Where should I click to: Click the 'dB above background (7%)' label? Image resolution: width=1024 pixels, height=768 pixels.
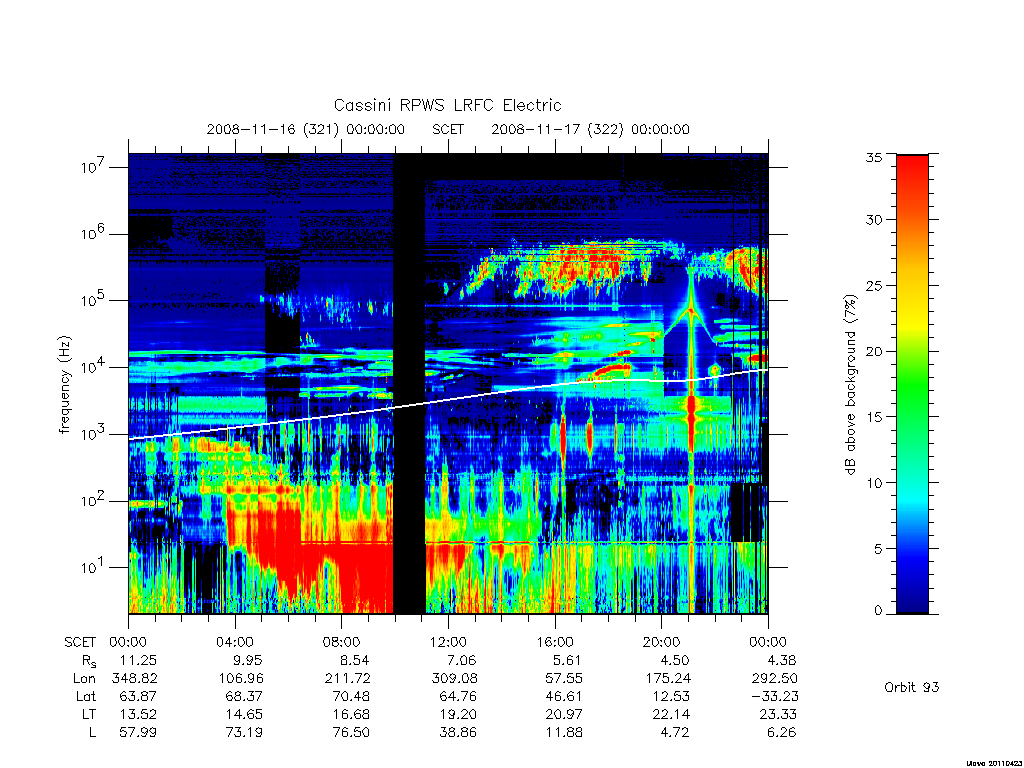coord(850,384)
